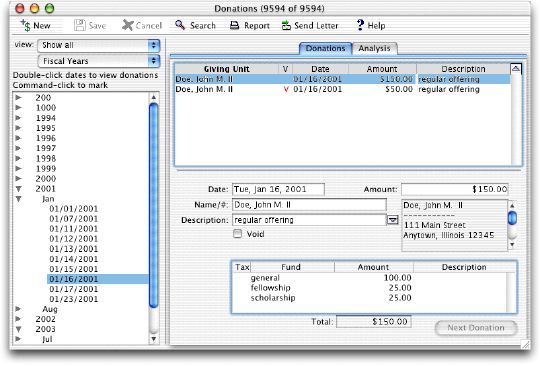Click the date tree scroll down arrow
The height and width of the screenshot is (366, 540).
pyautogui.click(x=154, y=339)
